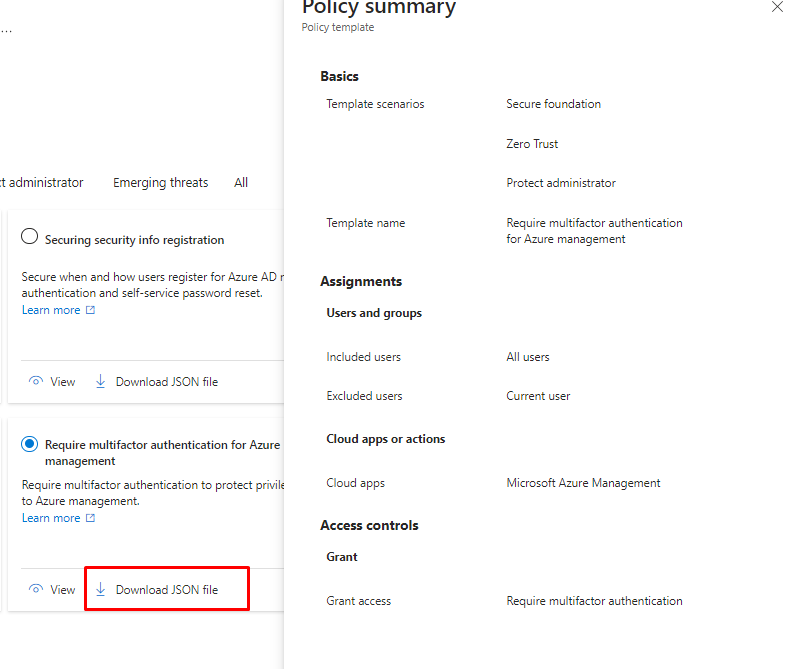789x669 pixels.
Task: Open Learn more link for Azure management policy
Action: tap(51, 518)
